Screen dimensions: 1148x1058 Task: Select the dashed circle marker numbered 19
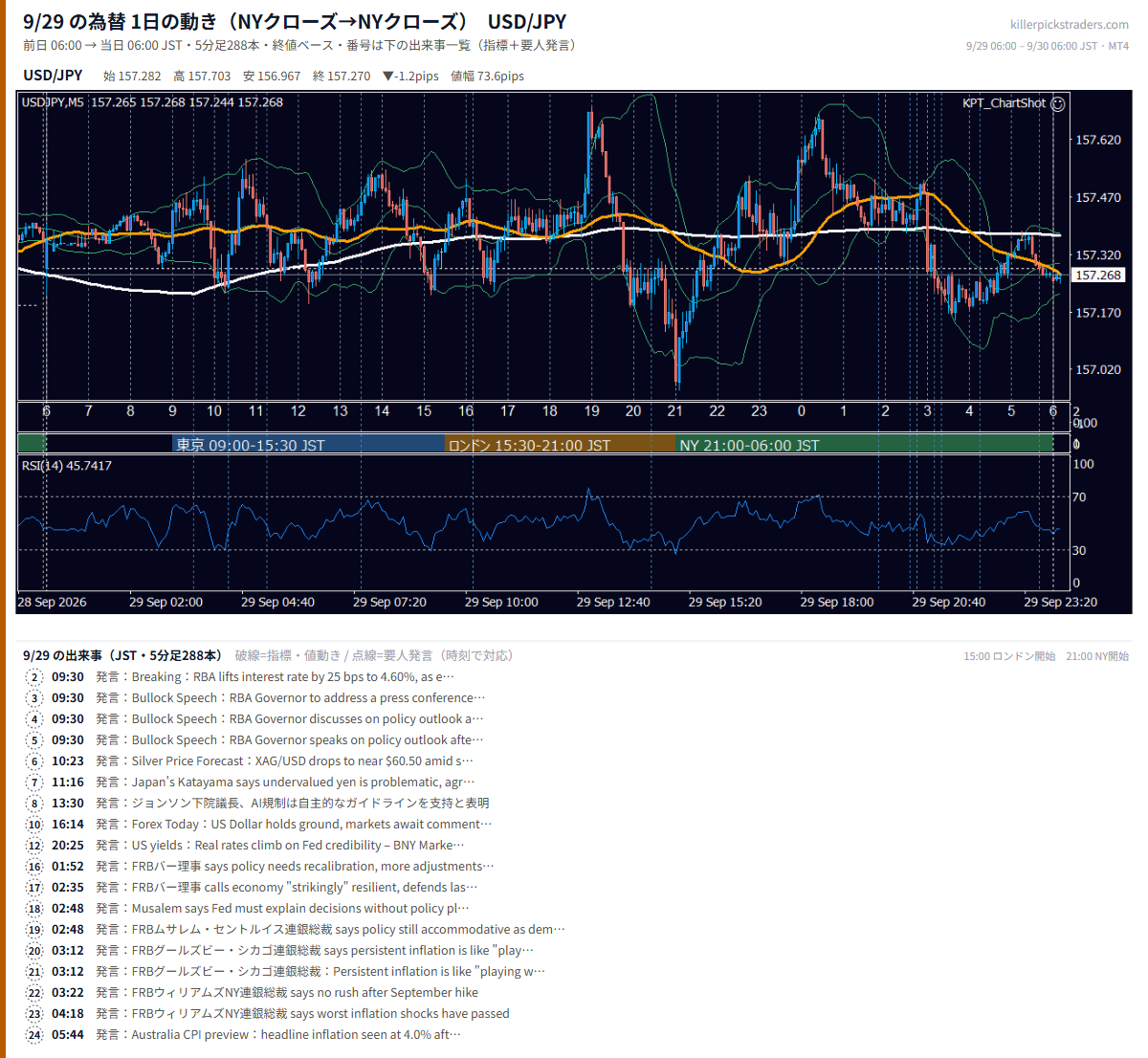tap(34, 930)
